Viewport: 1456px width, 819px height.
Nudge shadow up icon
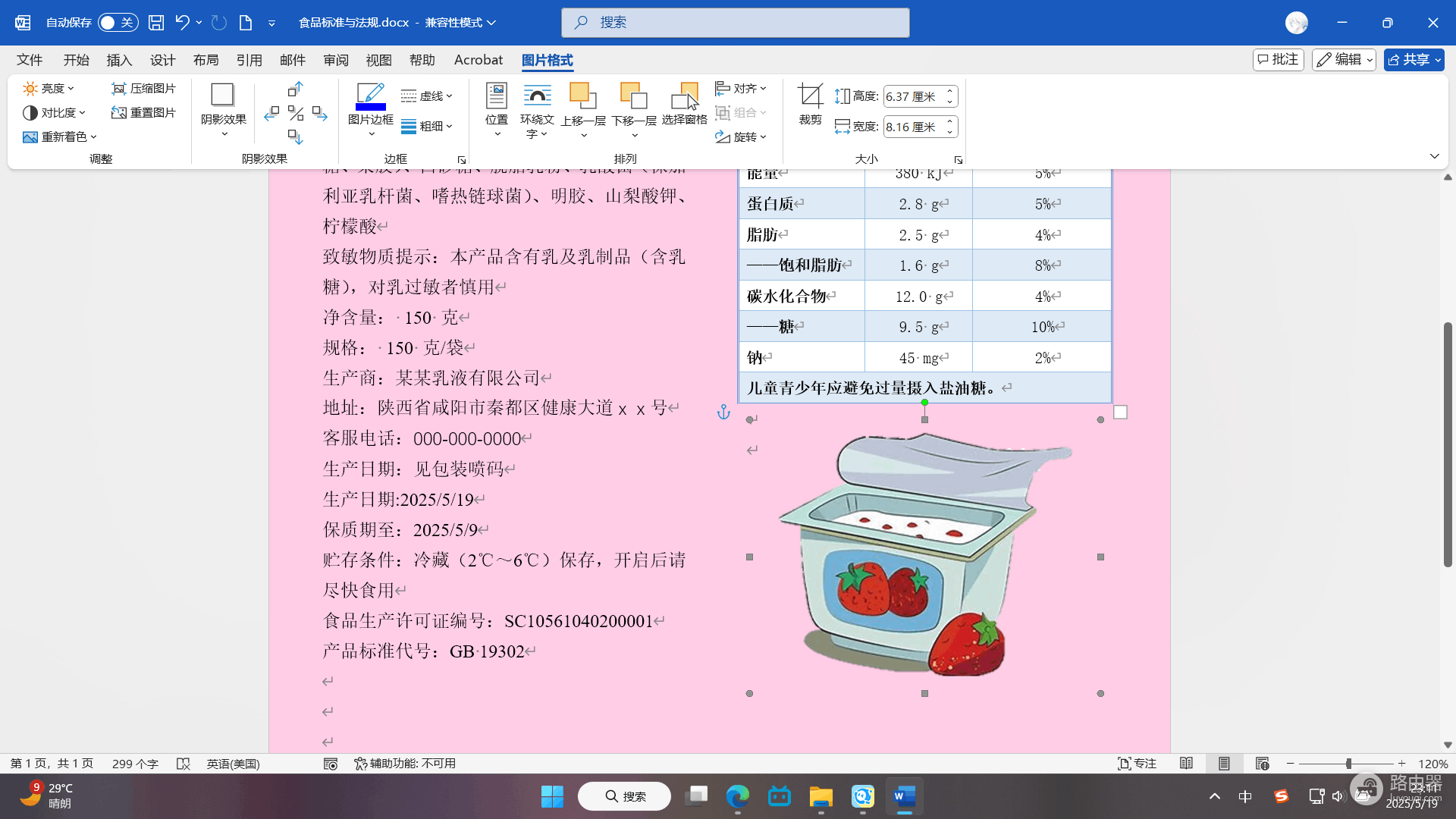pos(296,89)
